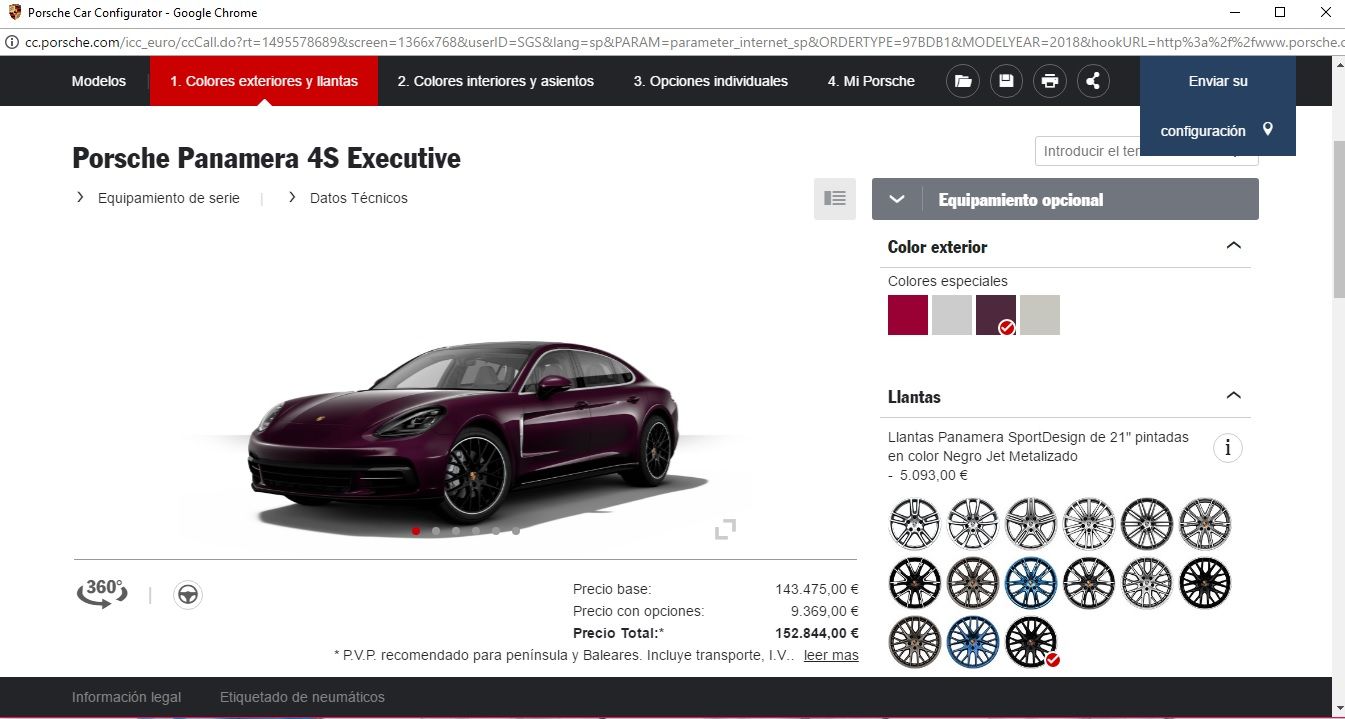Choose the all-black wheel ending the second row
This screenshot has width=1345, height=719.
pyautogui.click(x=1205, y=582)
